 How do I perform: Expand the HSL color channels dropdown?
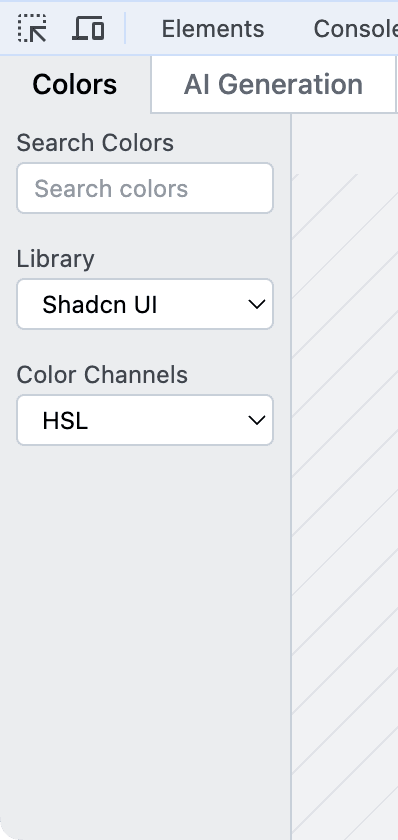tap(145, 421)
